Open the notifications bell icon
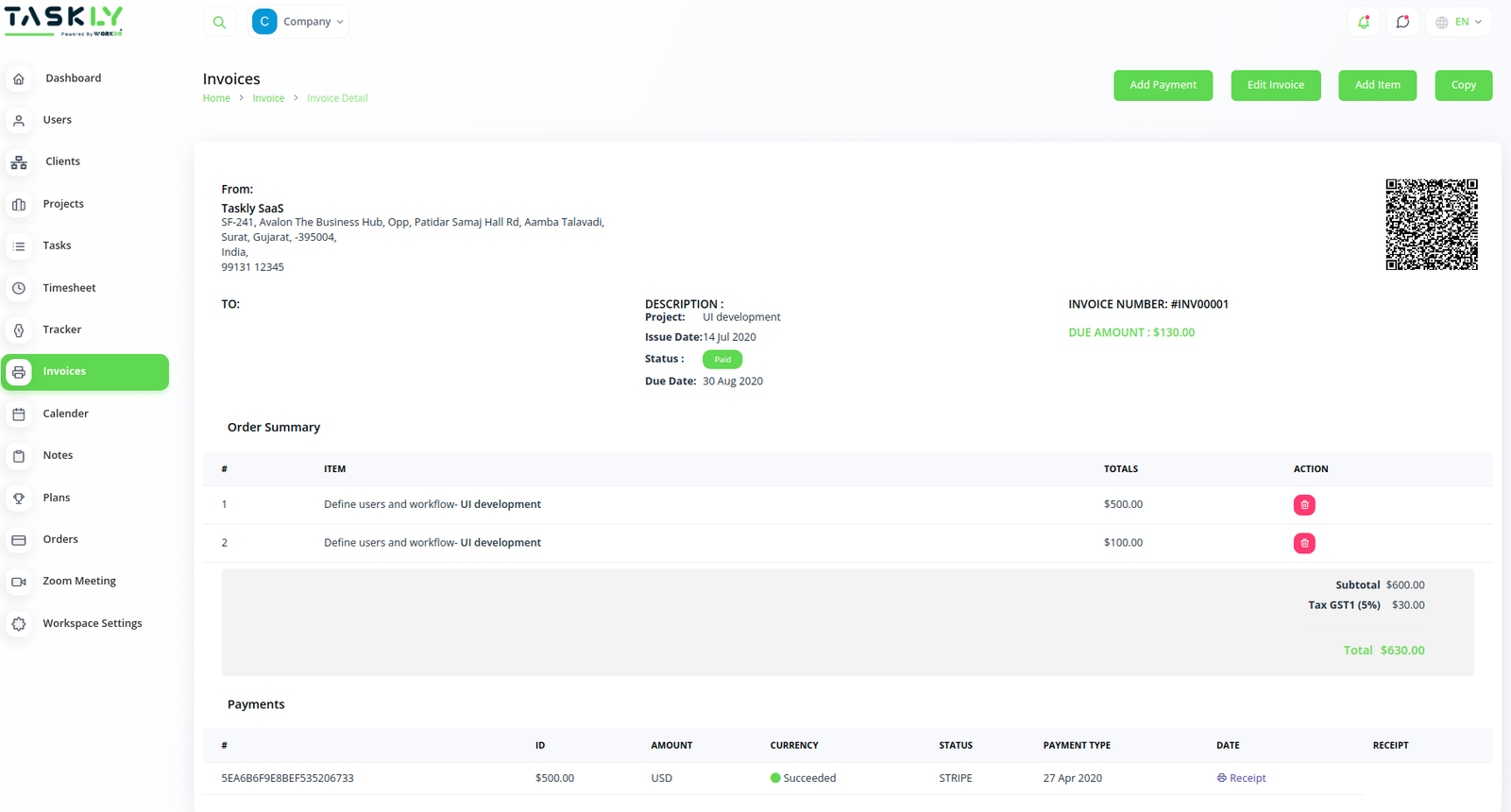The height and width of the screenshot is (812, 1511). [x=1364, y=22]
